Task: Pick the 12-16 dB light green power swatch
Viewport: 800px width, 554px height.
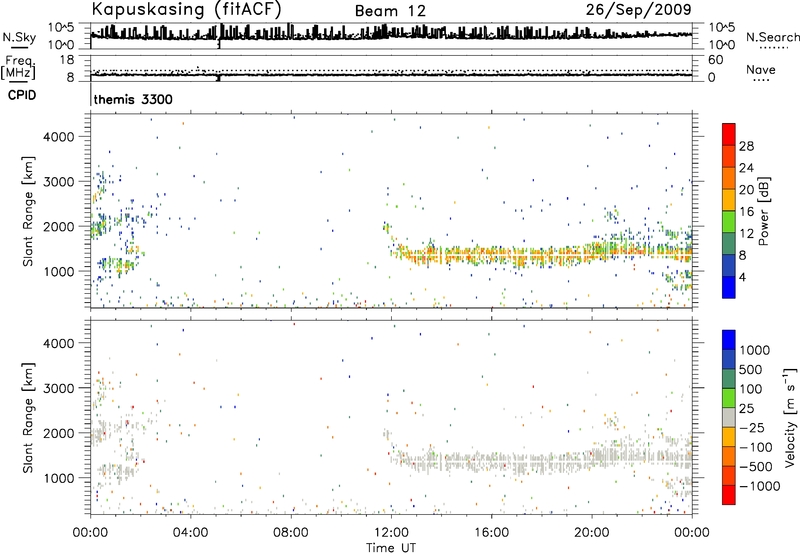Action: 729,222
